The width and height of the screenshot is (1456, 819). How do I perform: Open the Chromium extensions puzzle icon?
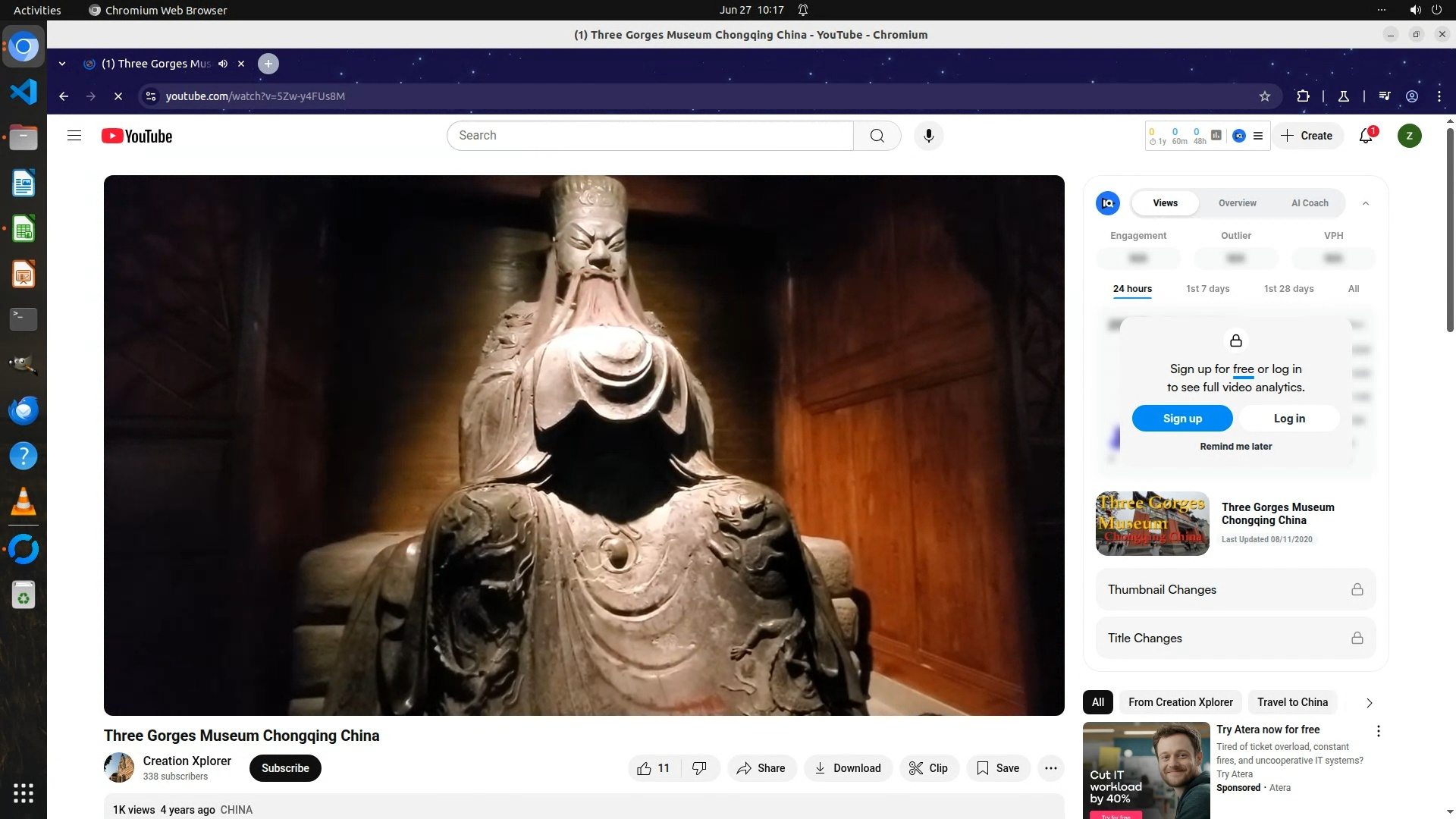(1303, 96)
